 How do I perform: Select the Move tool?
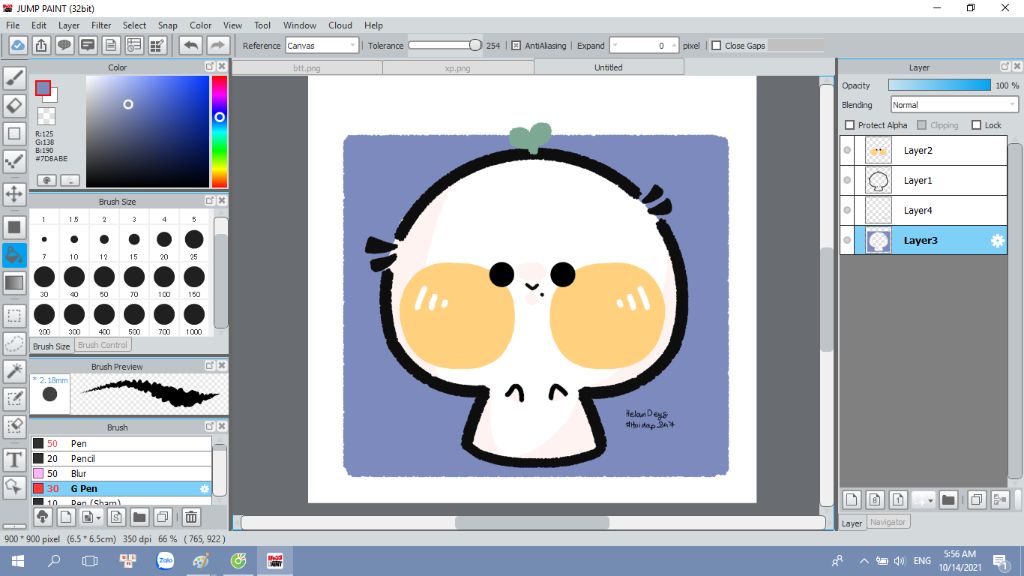point(14,194)
